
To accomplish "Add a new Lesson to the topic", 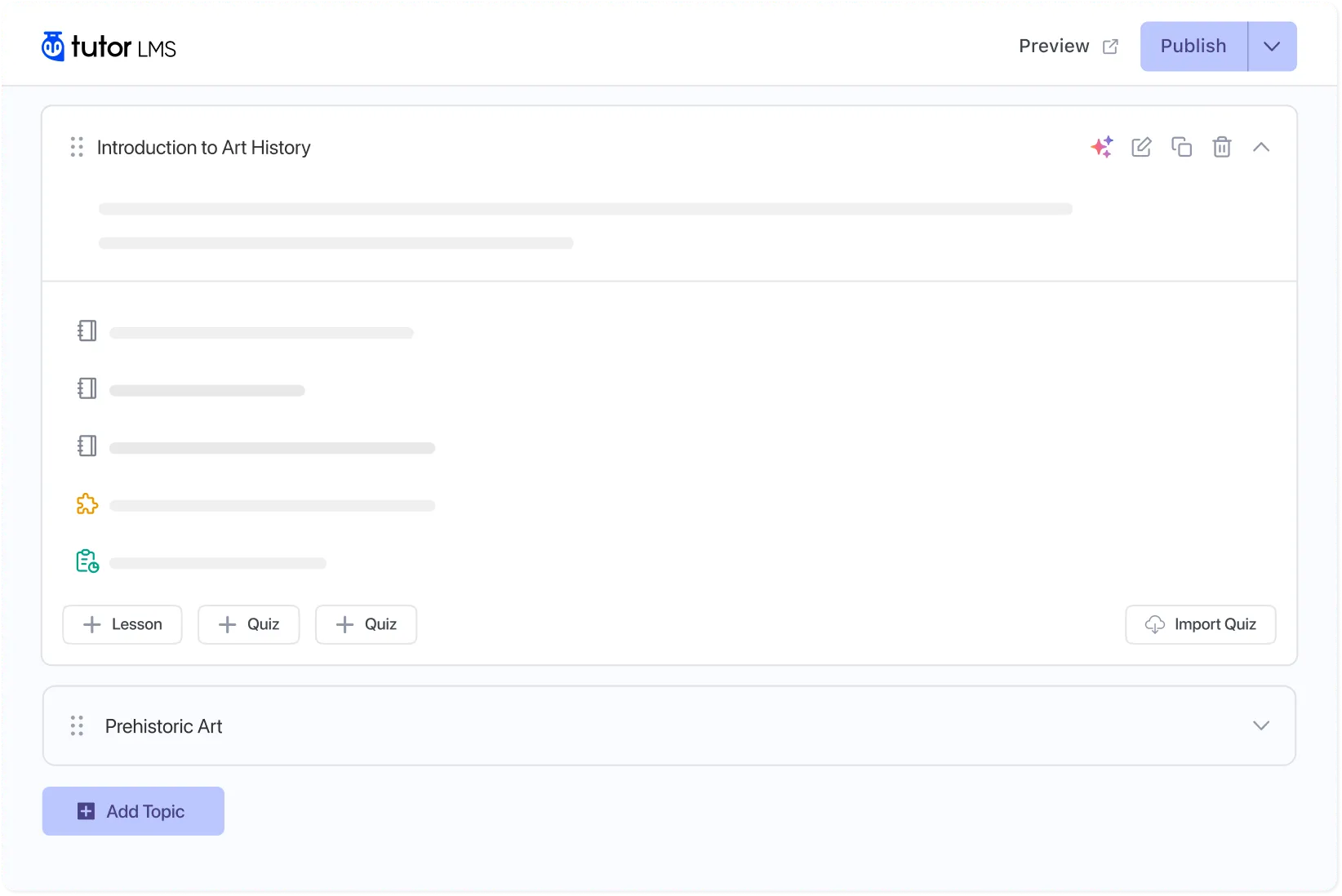I will (122, 624).
